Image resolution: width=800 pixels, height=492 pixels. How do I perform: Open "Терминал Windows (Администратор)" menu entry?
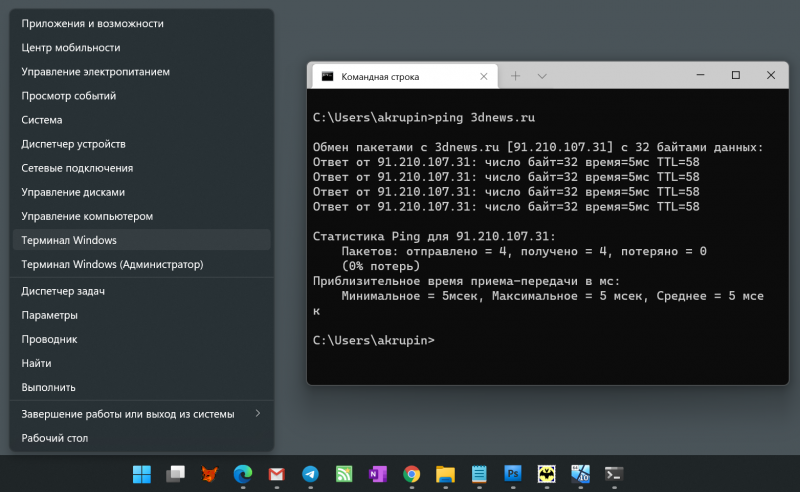tap(112, 265)
